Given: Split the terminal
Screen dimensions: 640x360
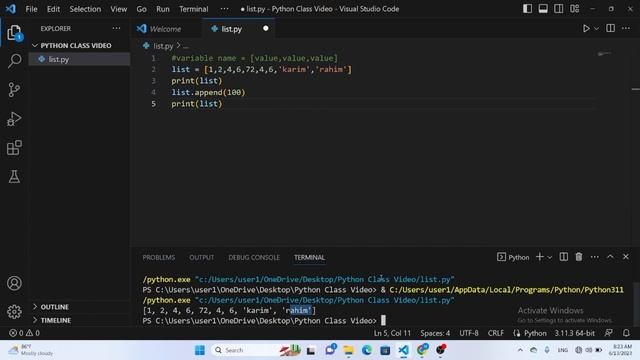Looking at the screenshot, I should (x=564, y=257).
